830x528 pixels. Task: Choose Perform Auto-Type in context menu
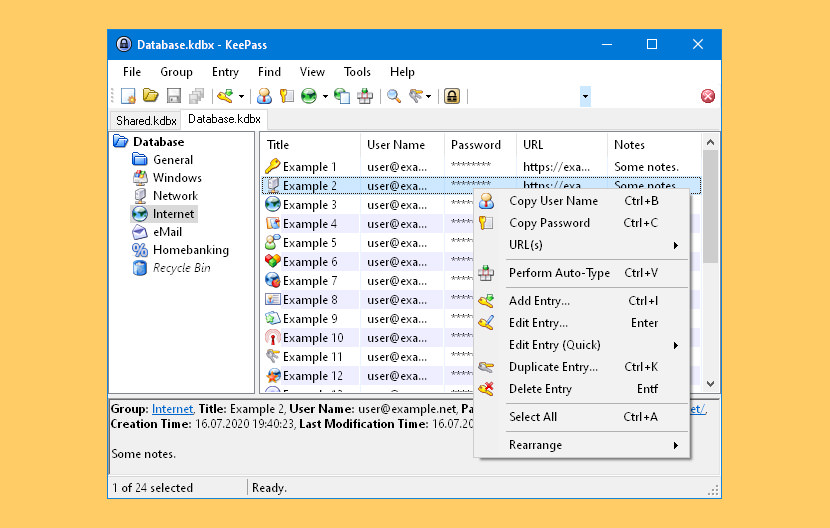(x=582, y=273)
